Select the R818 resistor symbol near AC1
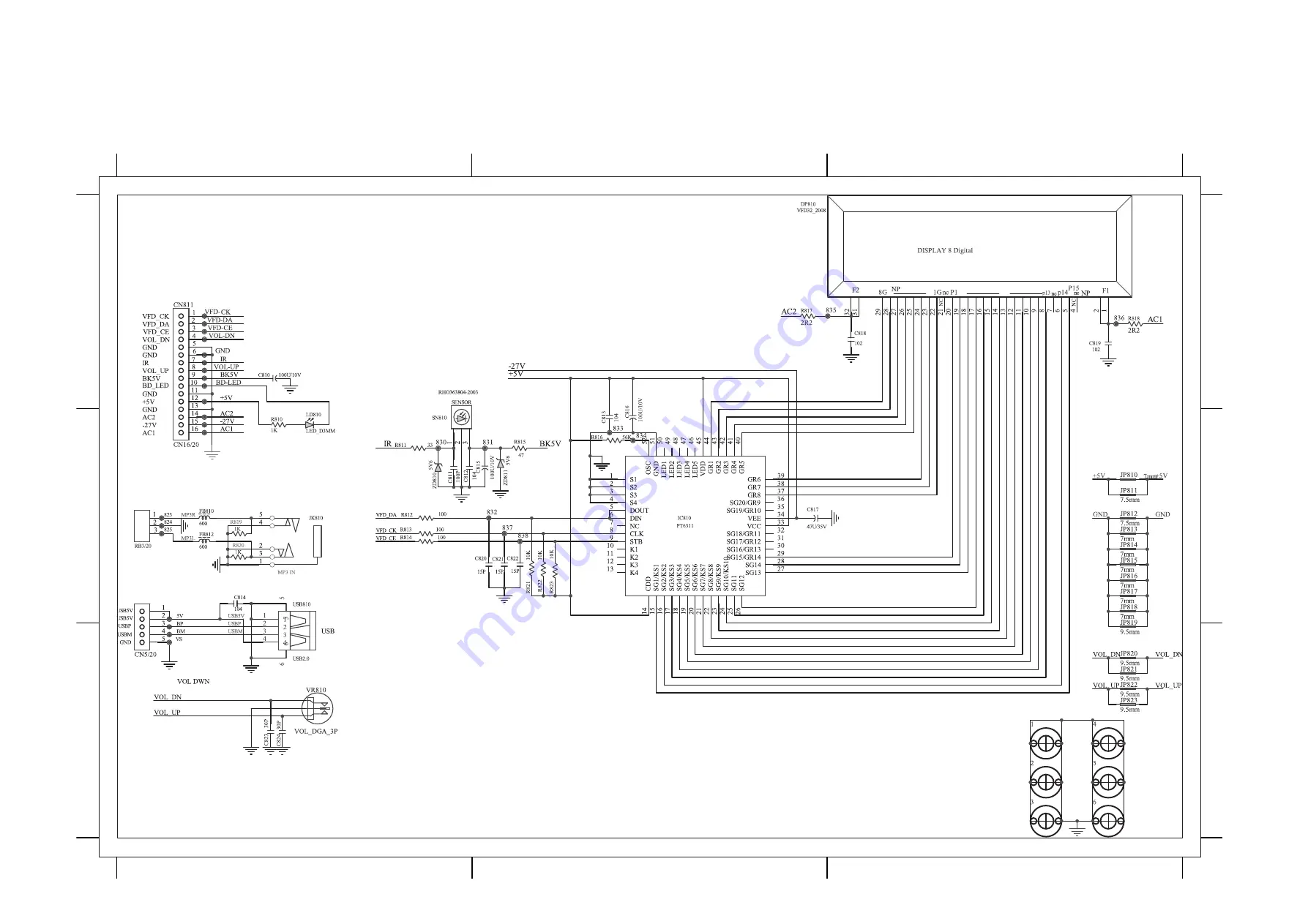The image size is (1308, 924). pyautogui.click(x=1134, y=324)
